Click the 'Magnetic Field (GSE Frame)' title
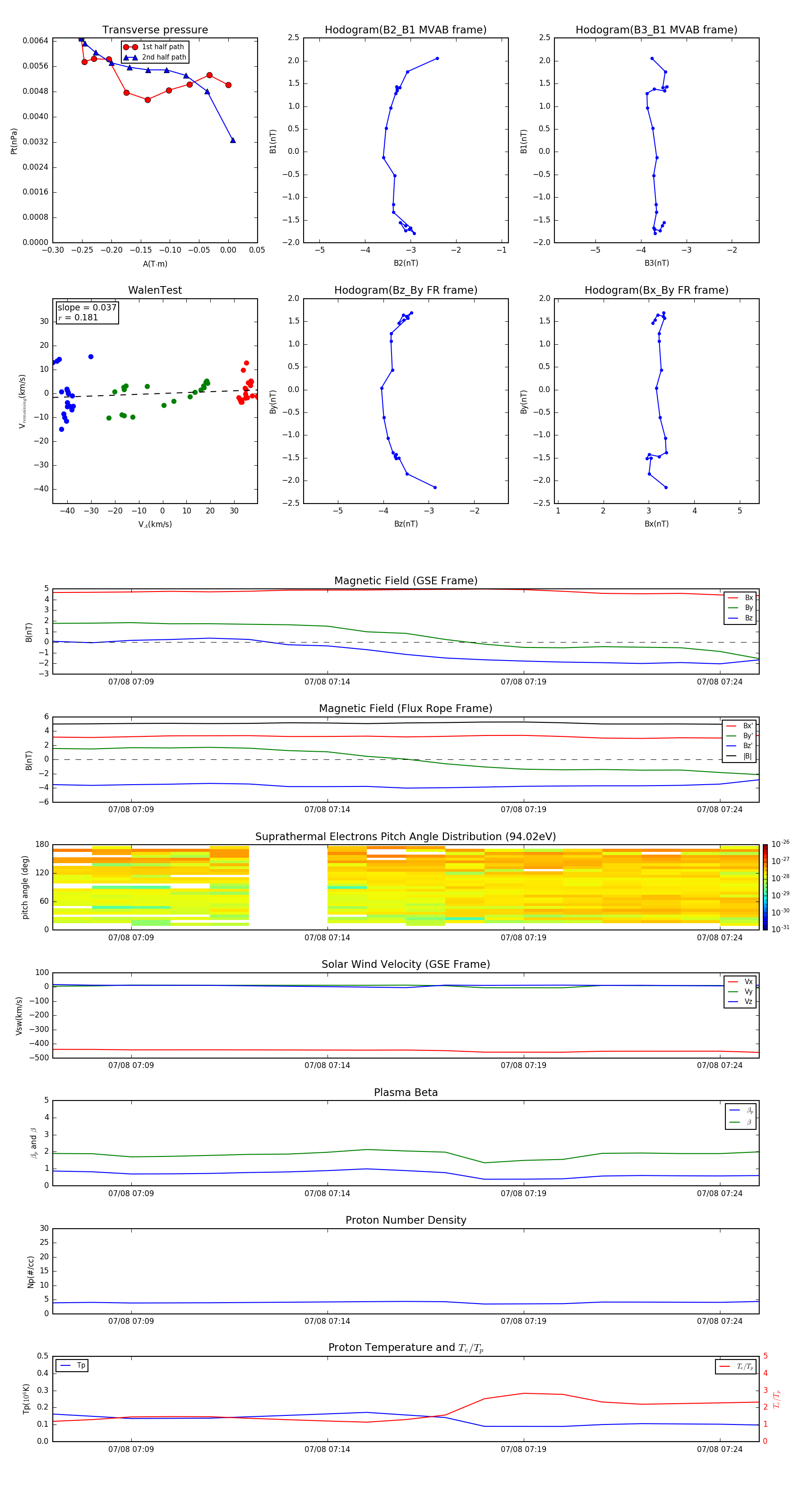812x1489 pixels. (x=406, y=581)
